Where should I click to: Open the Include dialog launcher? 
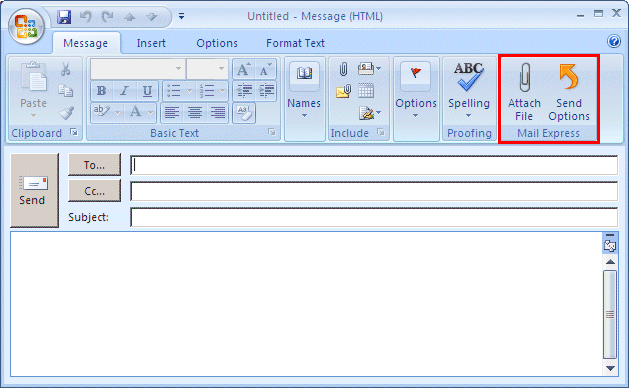381,132
